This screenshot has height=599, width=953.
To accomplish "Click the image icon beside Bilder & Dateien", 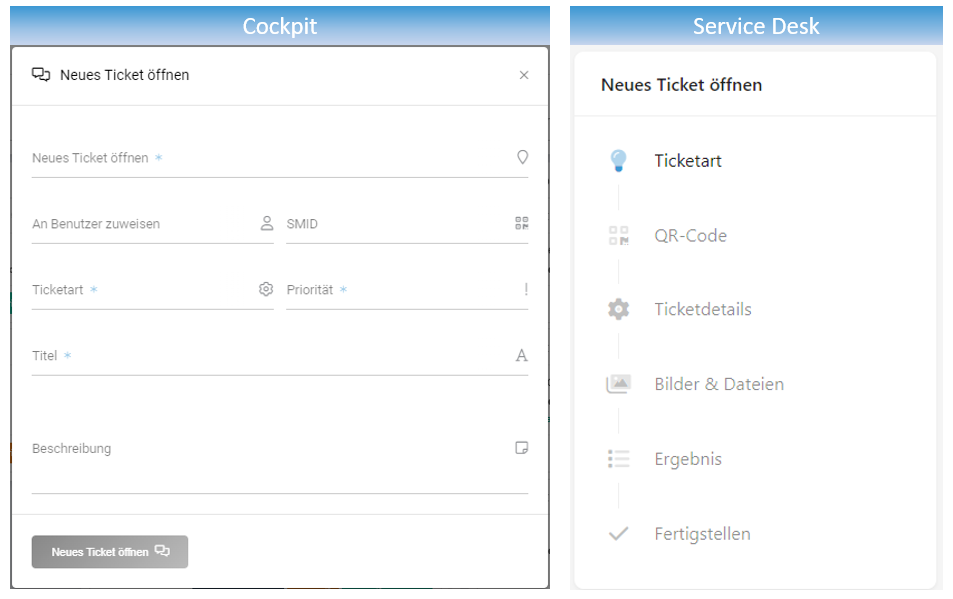I will 618,384.
